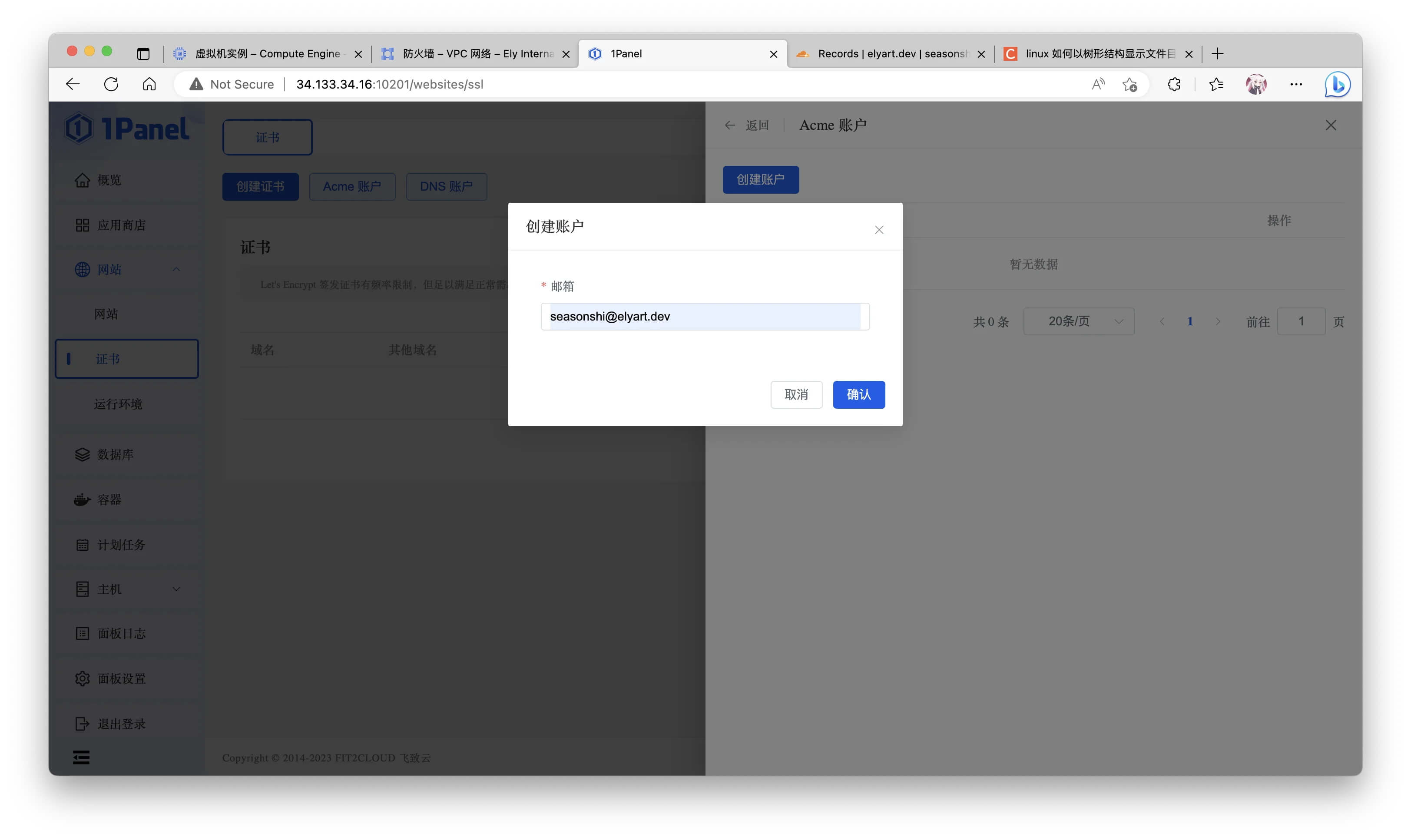Open a new browser tab
Screen dimensions: 1411x840
(x=1217, y=54)
